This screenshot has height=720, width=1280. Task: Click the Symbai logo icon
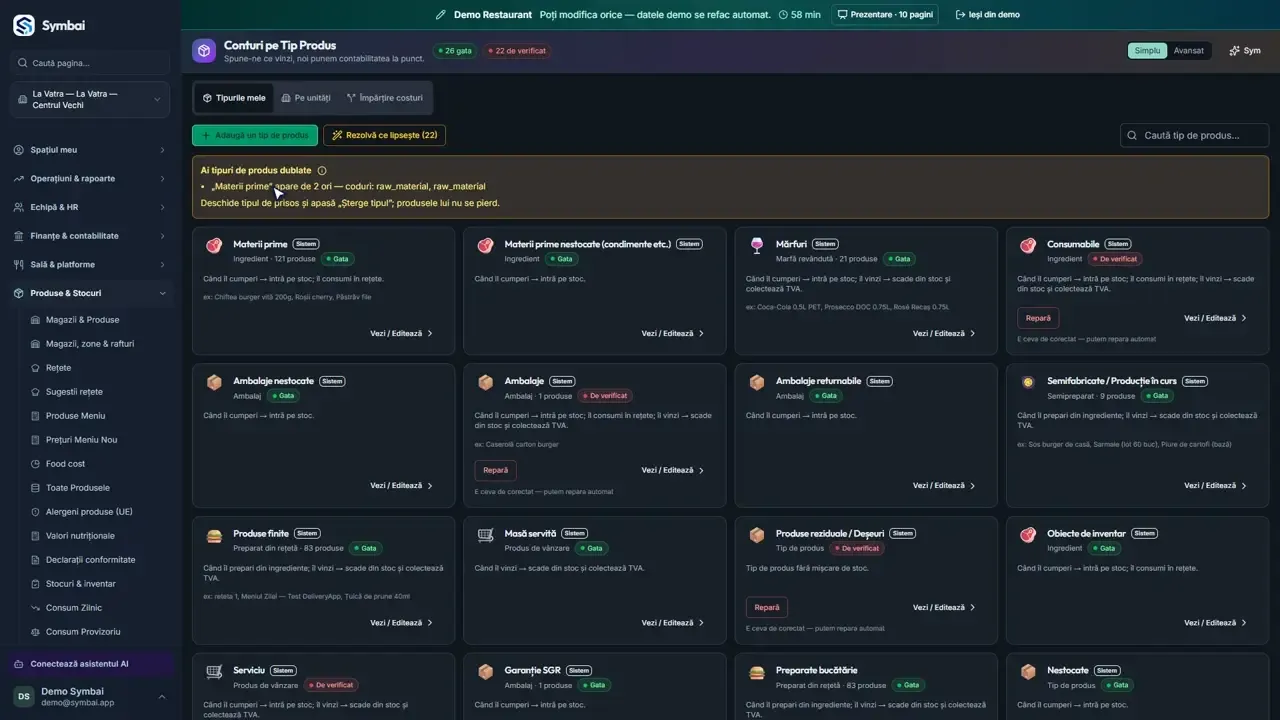coord(23,25)
